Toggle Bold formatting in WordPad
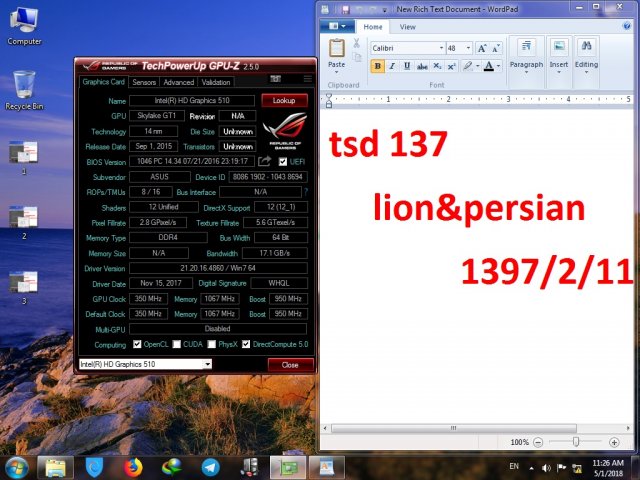 coord(378,66)
